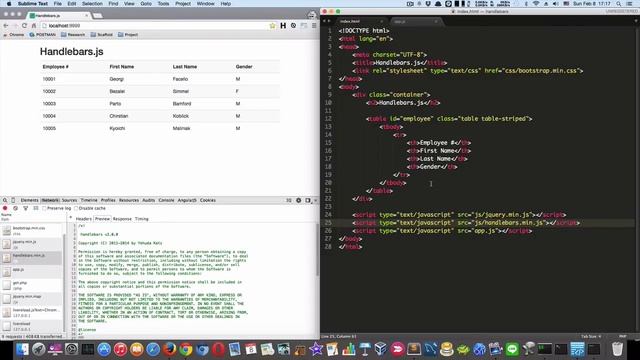Open the Chrome bookmark link
This screenshot has height=360, width=640.
(x=14, y=35)
